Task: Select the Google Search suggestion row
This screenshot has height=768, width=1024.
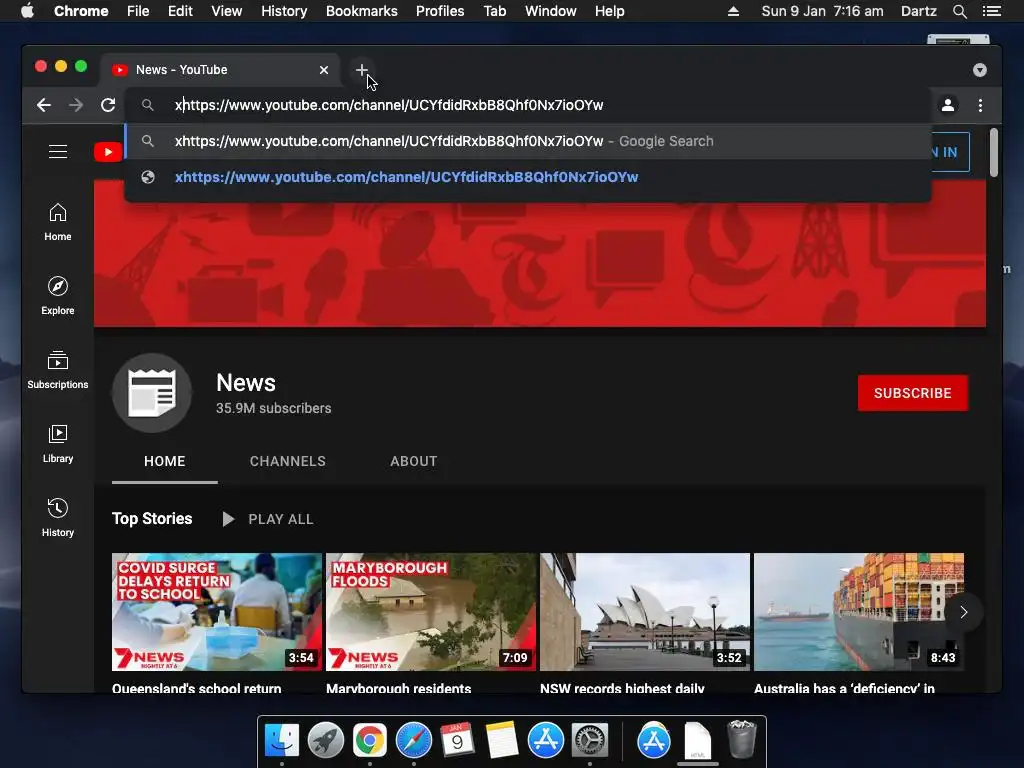Action: 528,141
